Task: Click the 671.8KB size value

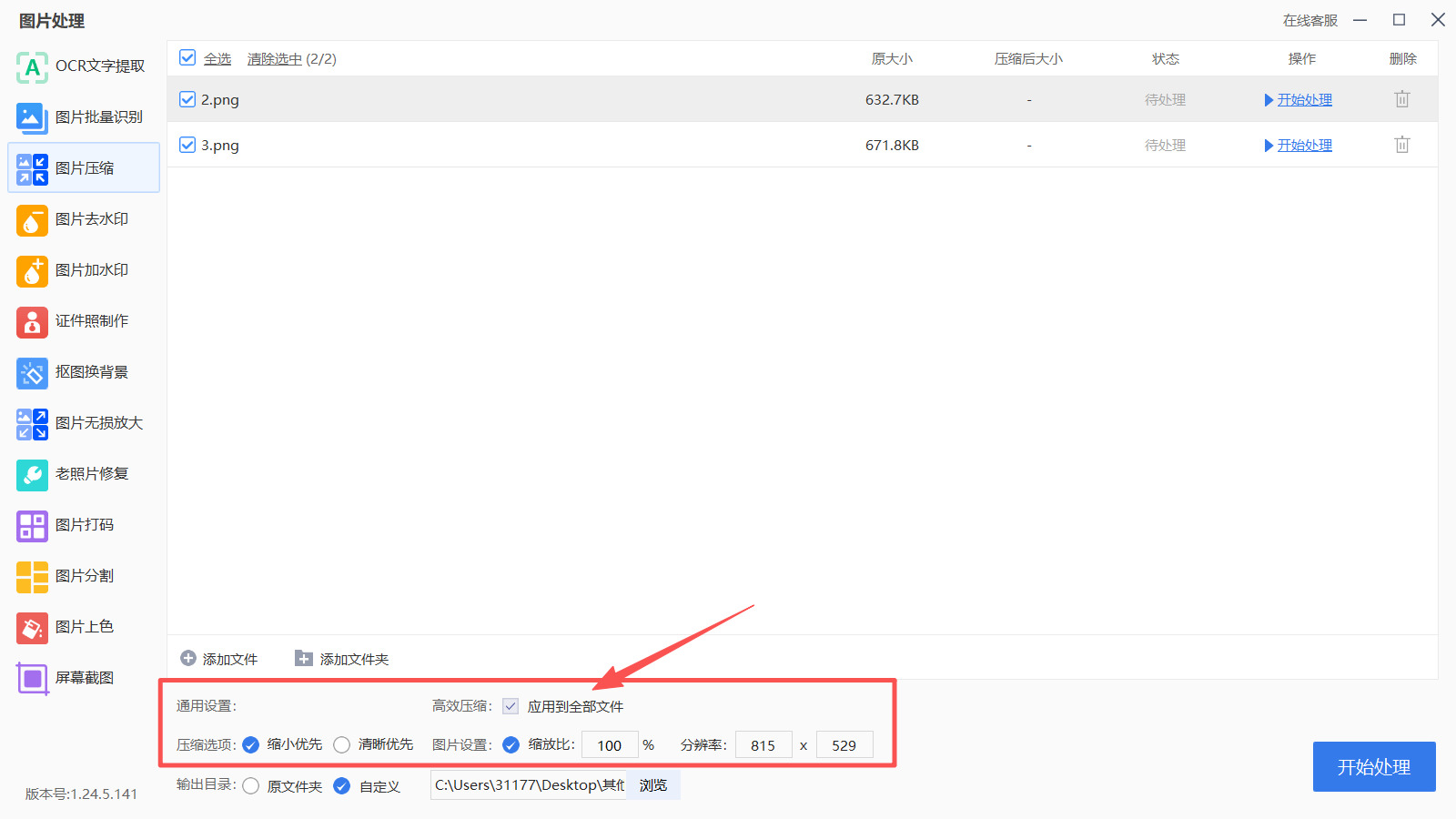Action: pyautogui.click(x=892, y=146)
